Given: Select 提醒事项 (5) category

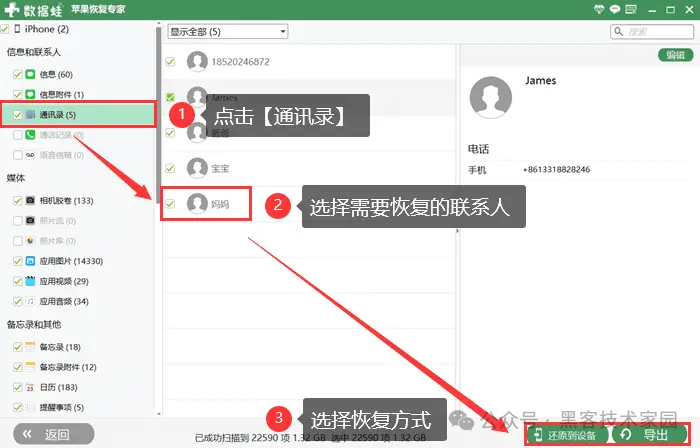Looking at the screenshot, I should click(x=61, y=407).
